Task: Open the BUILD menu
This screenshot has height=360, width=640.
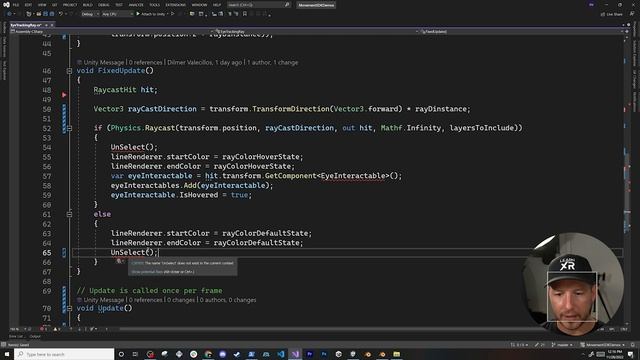Action: coord(88,5)
